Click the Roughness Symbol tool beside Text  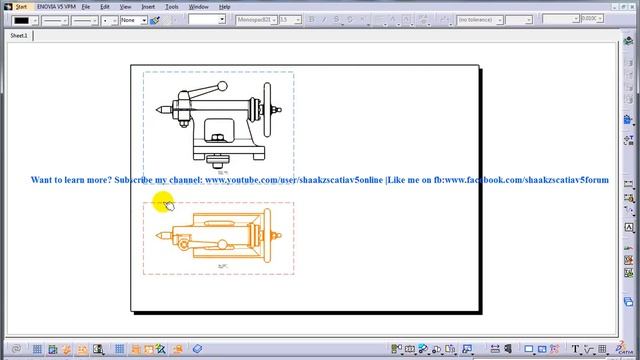(x=588, y=349)
